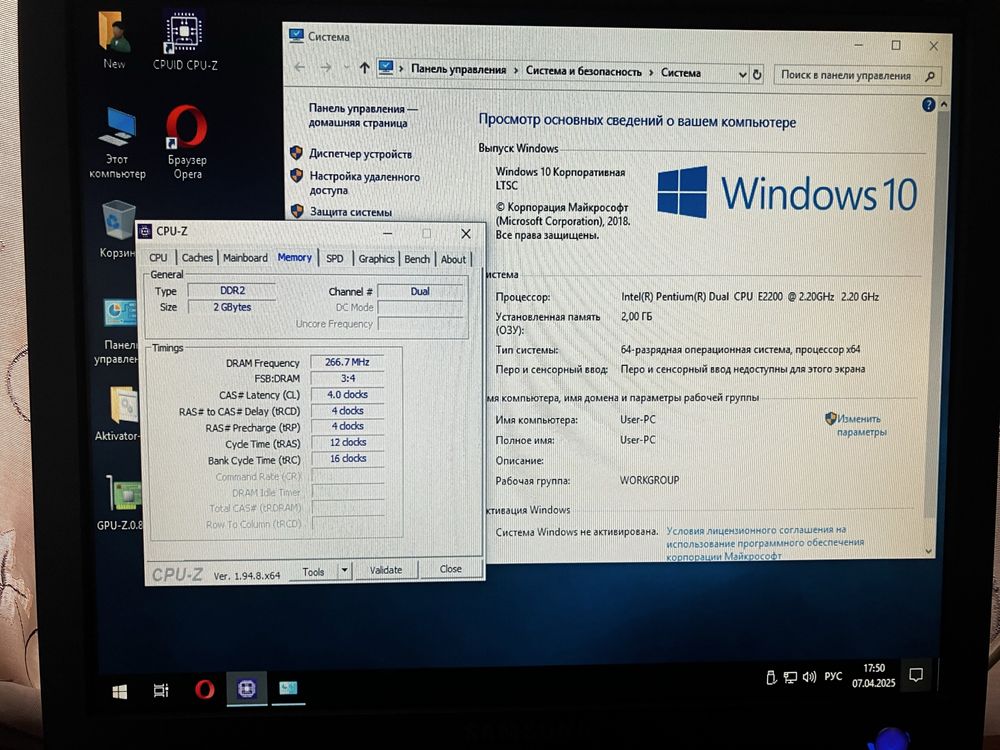Go to Панель управления домашняя страница
Viewport: 1000px width, 750px height.
(x=363, y=115)
